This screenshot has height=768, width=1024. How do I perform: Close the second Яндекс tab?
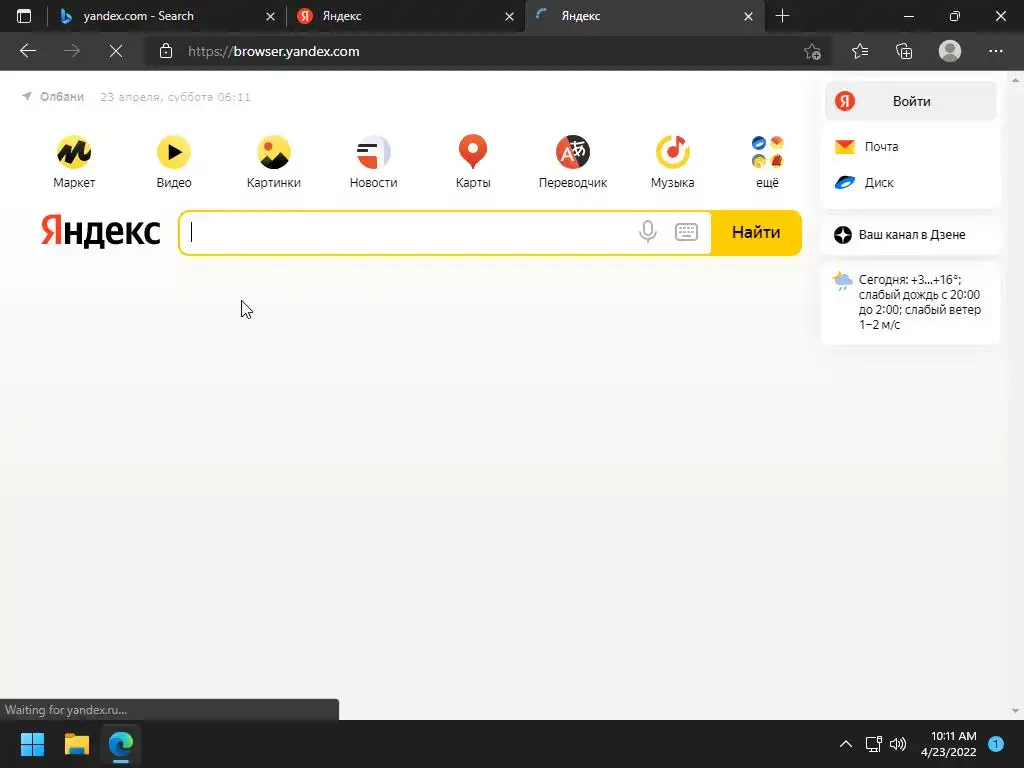pyautogui.click(x=509, y=17)
